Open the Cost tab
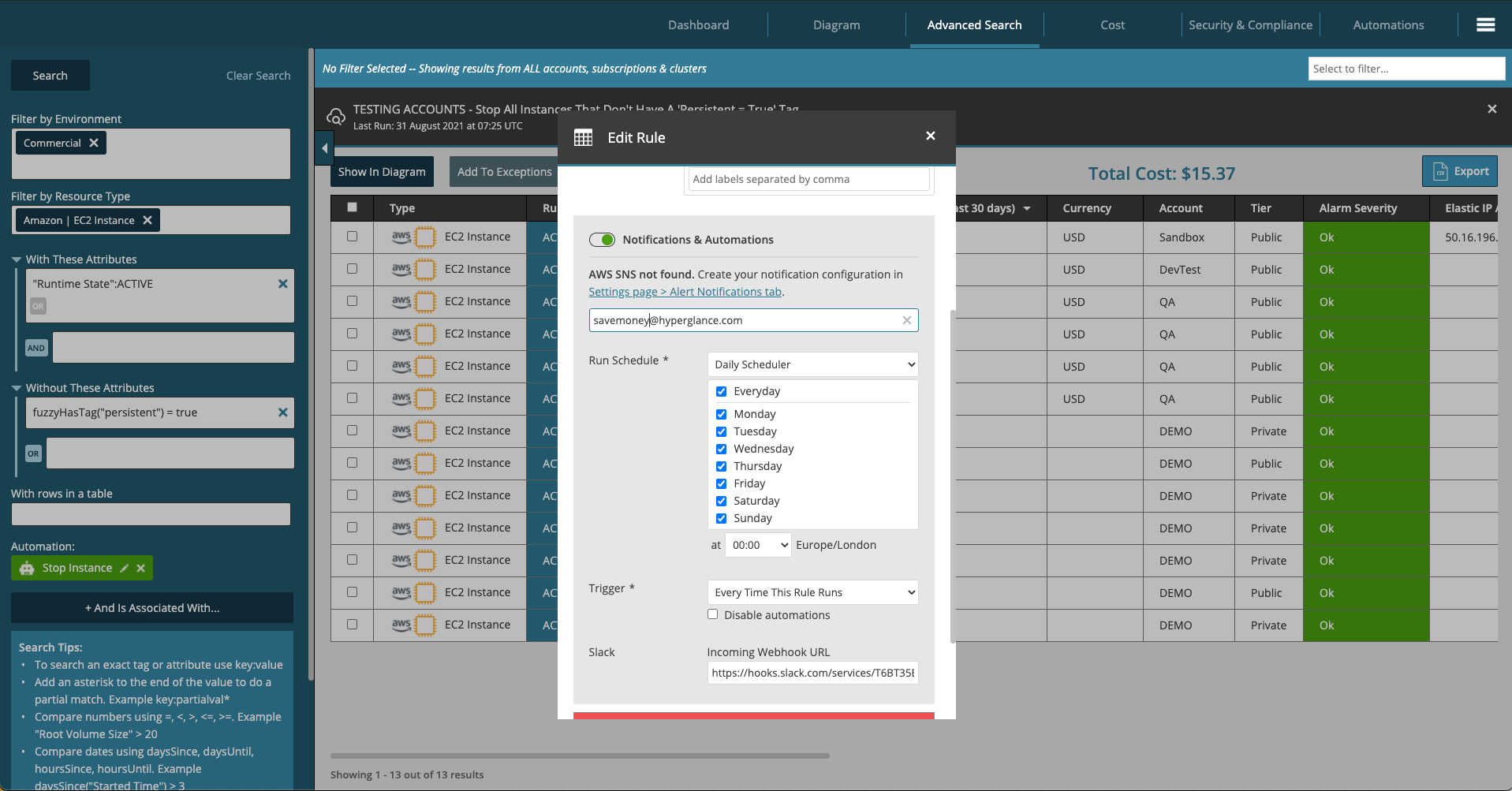Screen dimensions: 1512x791 pyautogui.click(x=1112, y=25)
